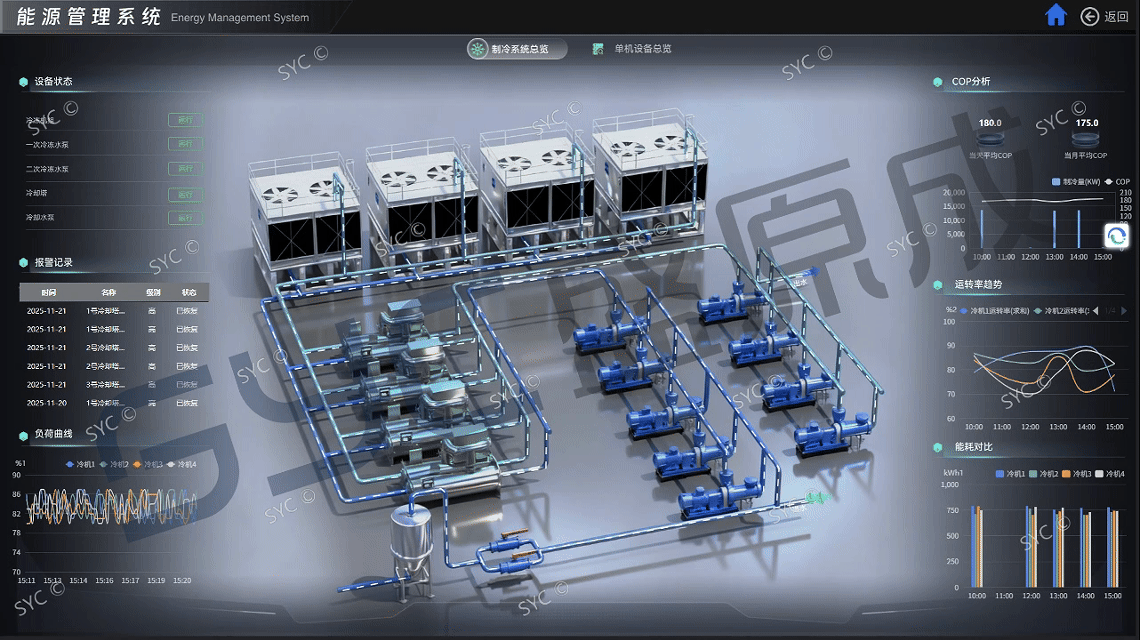Image resolution: width=1140 pixels, height=640 pixels.
Task: Click the hexagon icon beside 设备状态
Action: pyautogui.click(x=23, y=82)
